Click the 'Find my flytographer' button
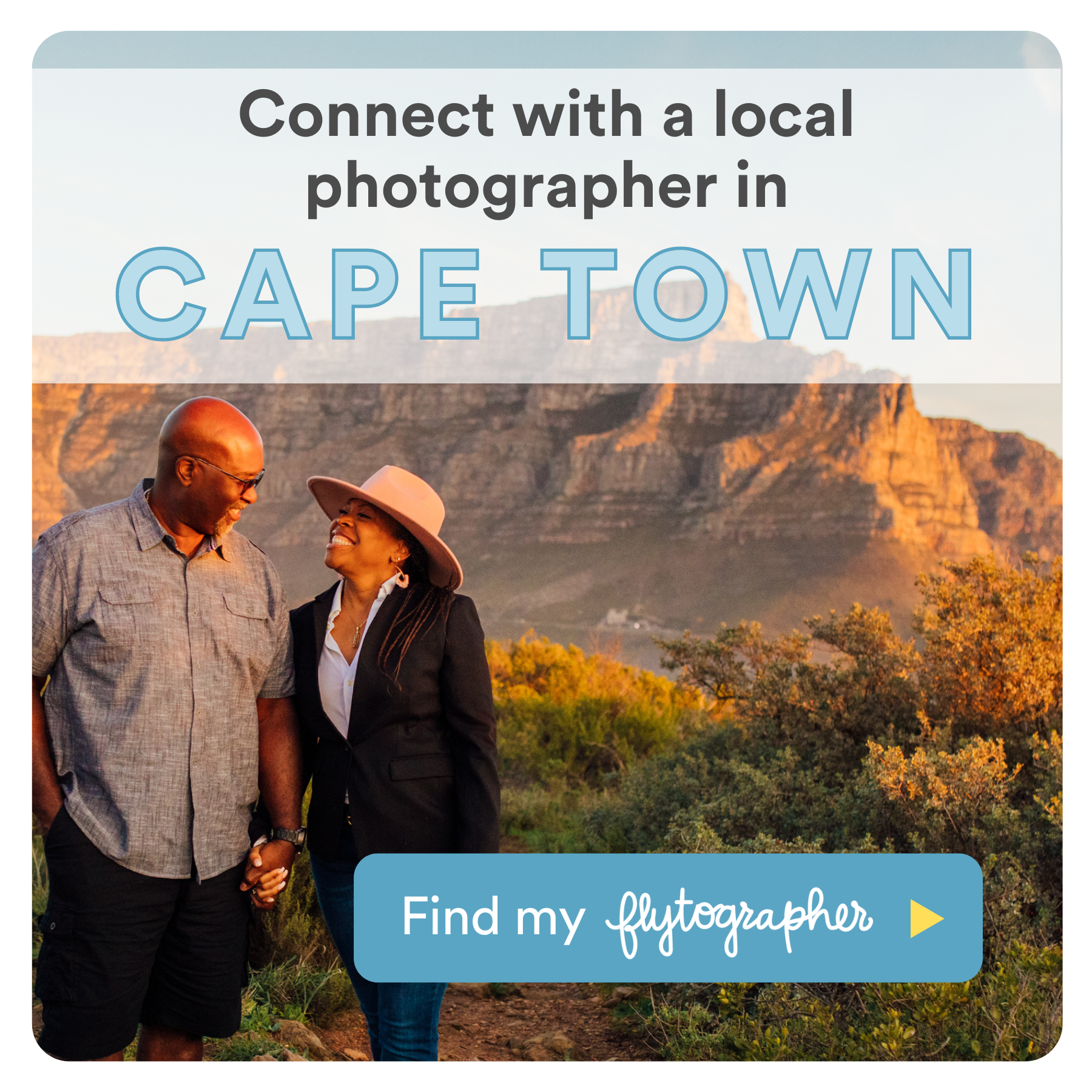 click(x=668, y=918)
